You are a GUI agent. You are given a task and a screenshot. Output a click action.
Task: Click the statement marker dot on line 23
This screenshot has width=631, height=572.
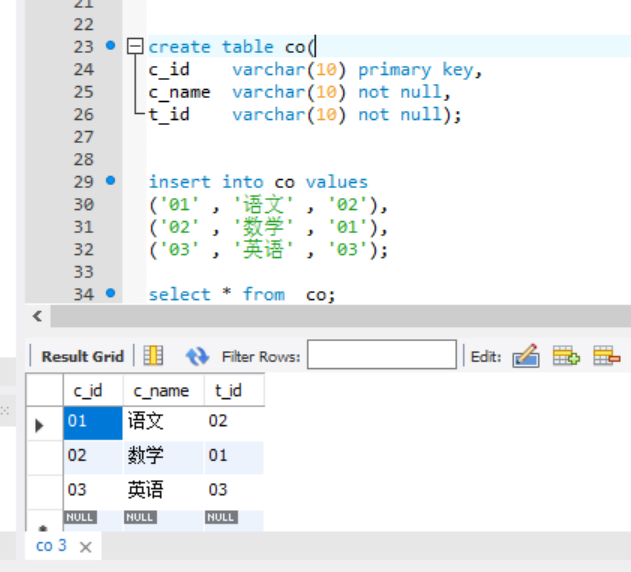pos(110,45)
